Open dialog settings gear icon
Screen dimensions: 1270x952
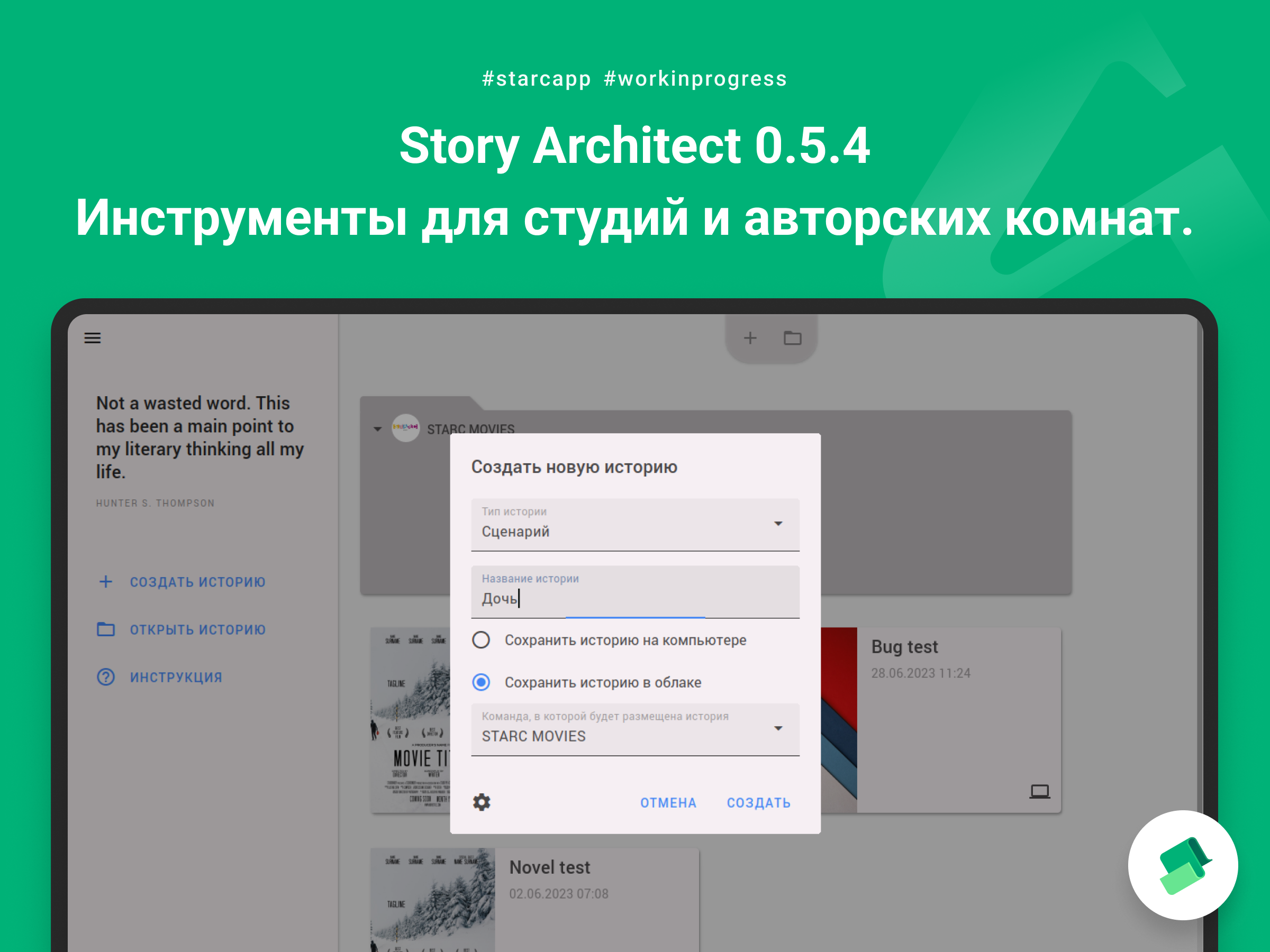482,802
